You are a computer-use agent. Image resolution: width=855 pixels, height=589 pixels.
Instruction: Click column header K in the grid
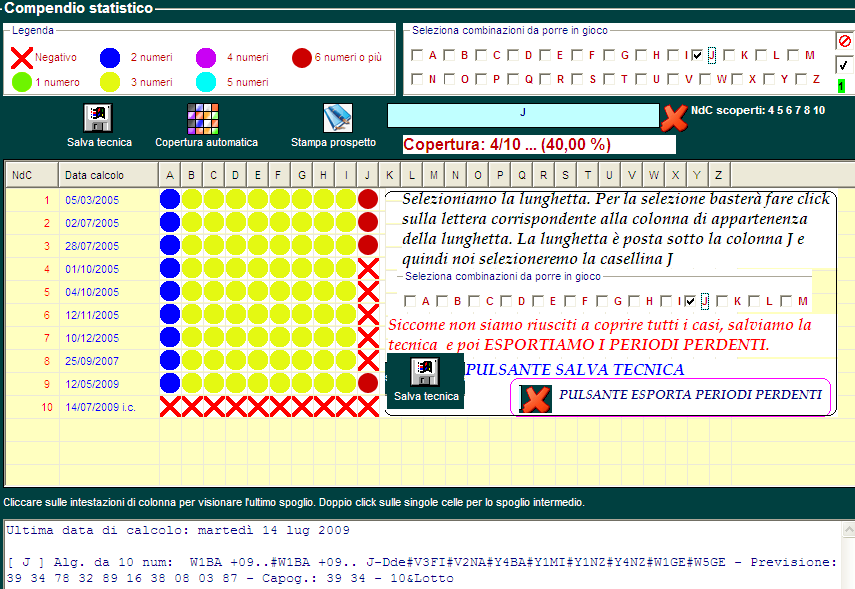389,175
